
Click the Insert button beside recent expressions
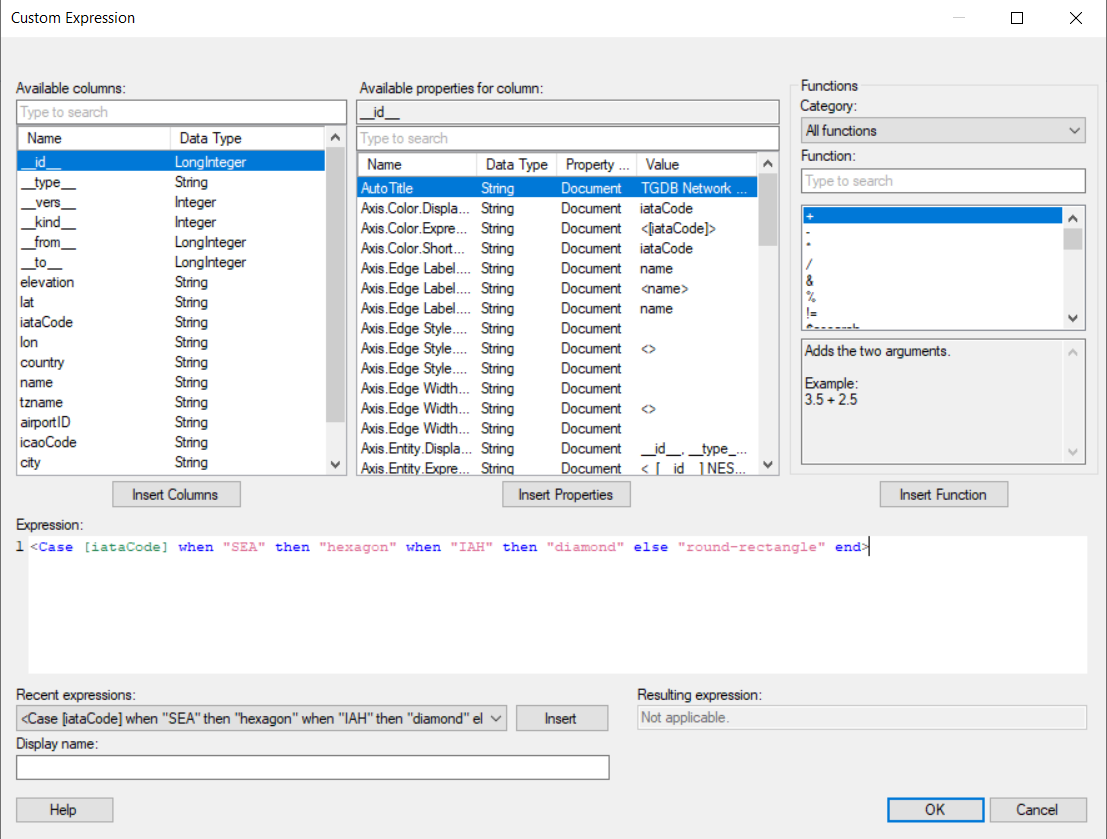click(x=561, y=718)
